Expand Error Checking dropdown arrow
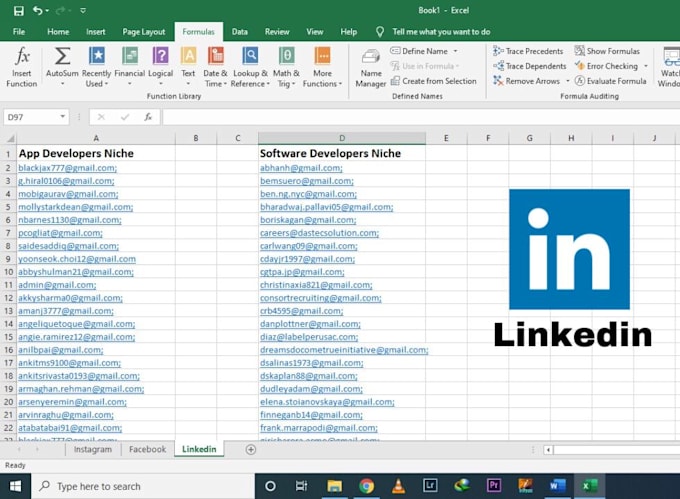This screenshot has height=499, width=680. click(646, 66)
